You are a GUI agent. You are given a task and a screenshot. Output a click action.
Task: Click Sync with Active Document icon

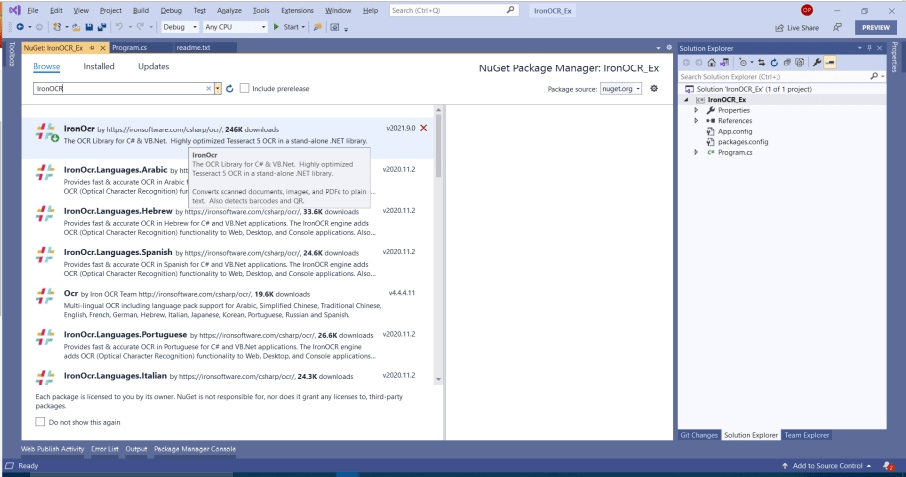click(x=762, y=62)
